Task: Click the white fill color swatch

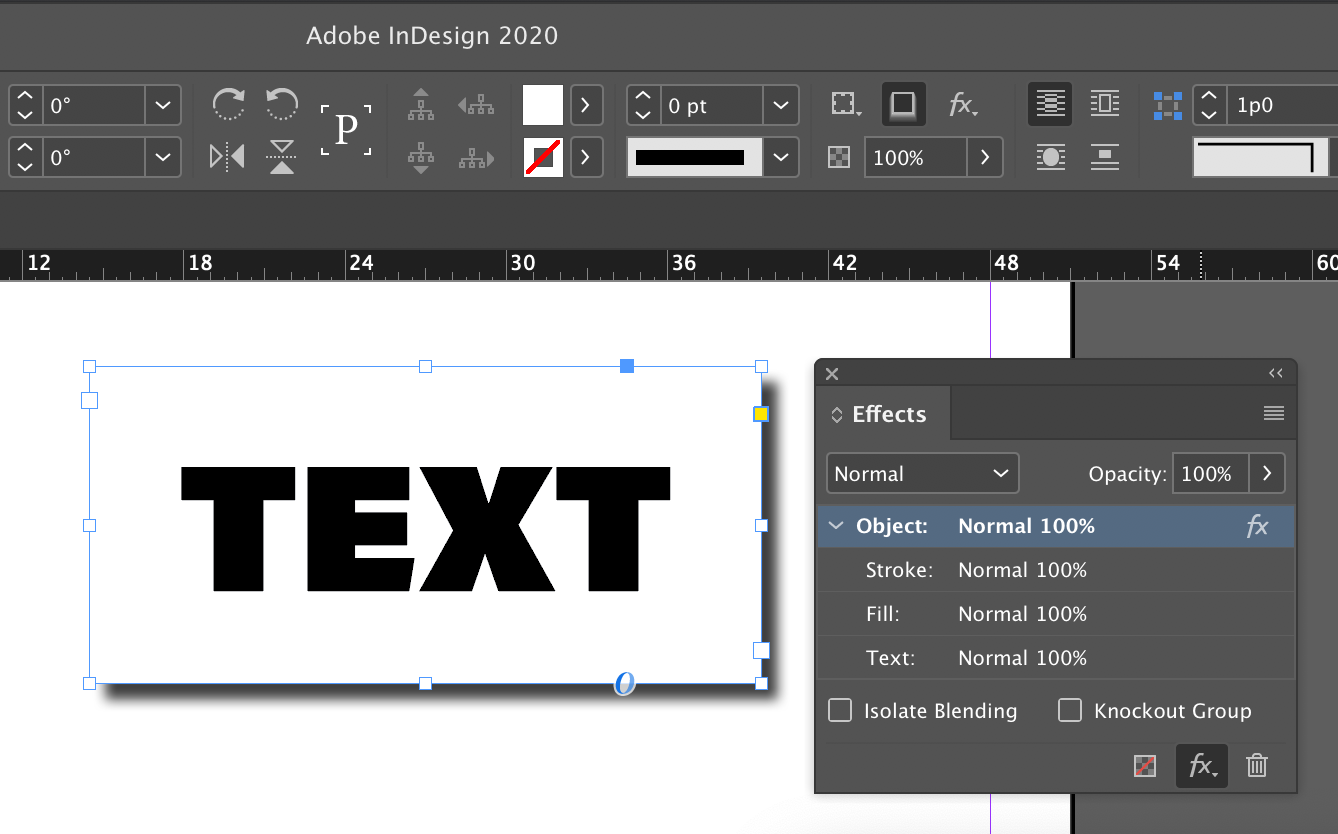Action: click(x=543, y=104)
